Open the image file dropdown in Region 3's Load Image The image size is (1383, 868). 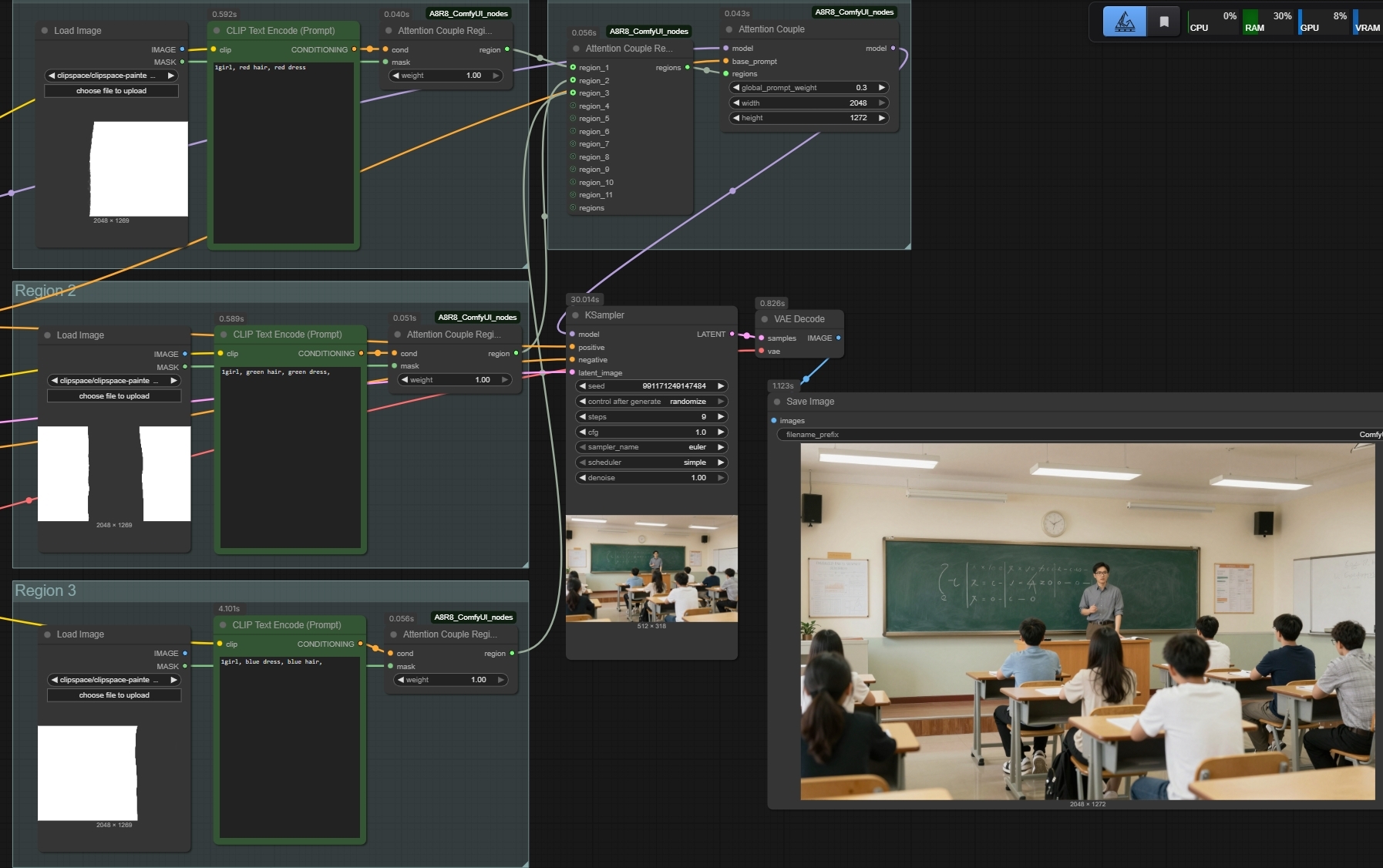click(114, 680)
